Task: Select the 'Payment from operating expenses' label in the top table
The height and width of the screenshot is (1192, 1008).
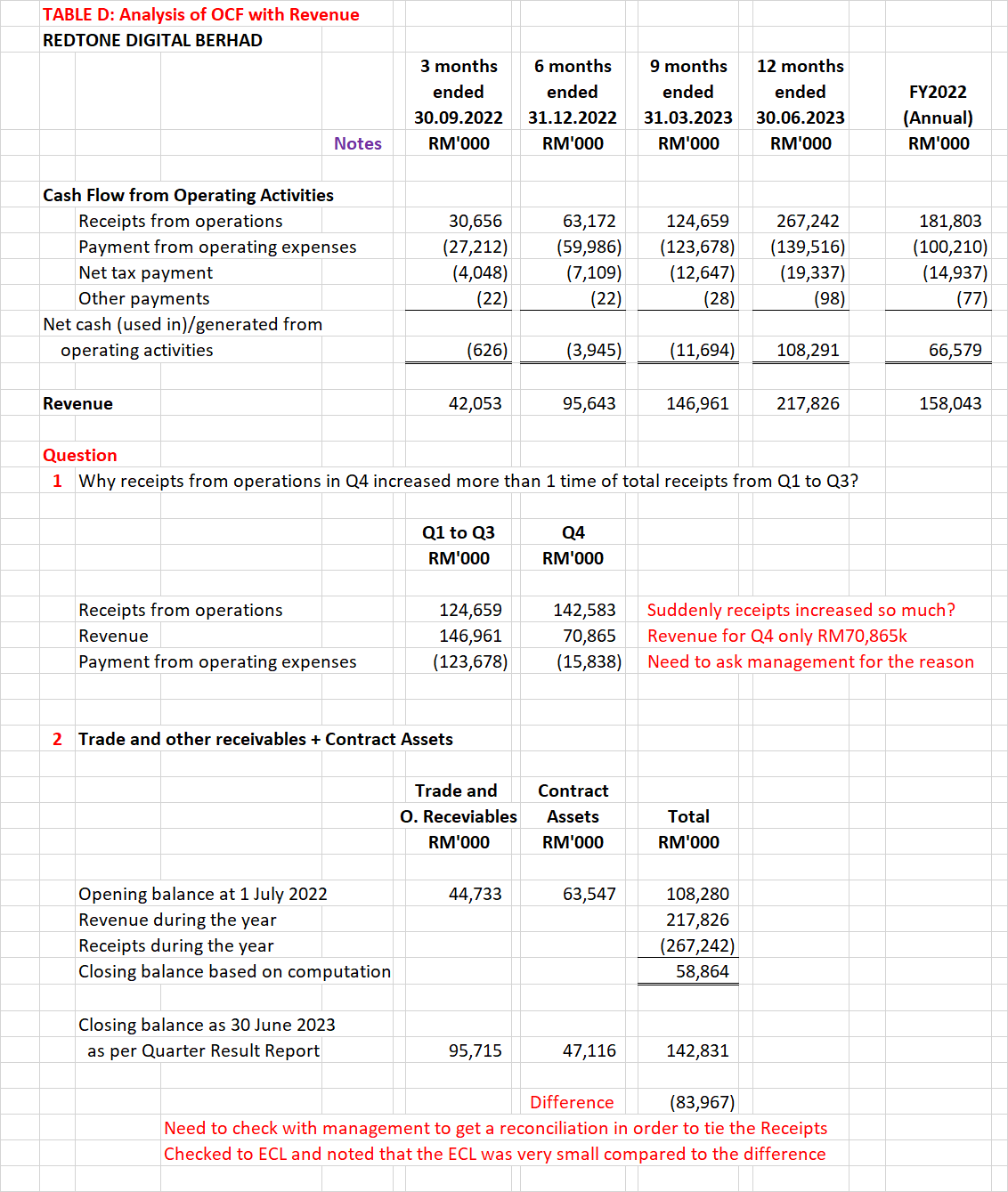Action: pyautogui.click(x=217, y=247)
